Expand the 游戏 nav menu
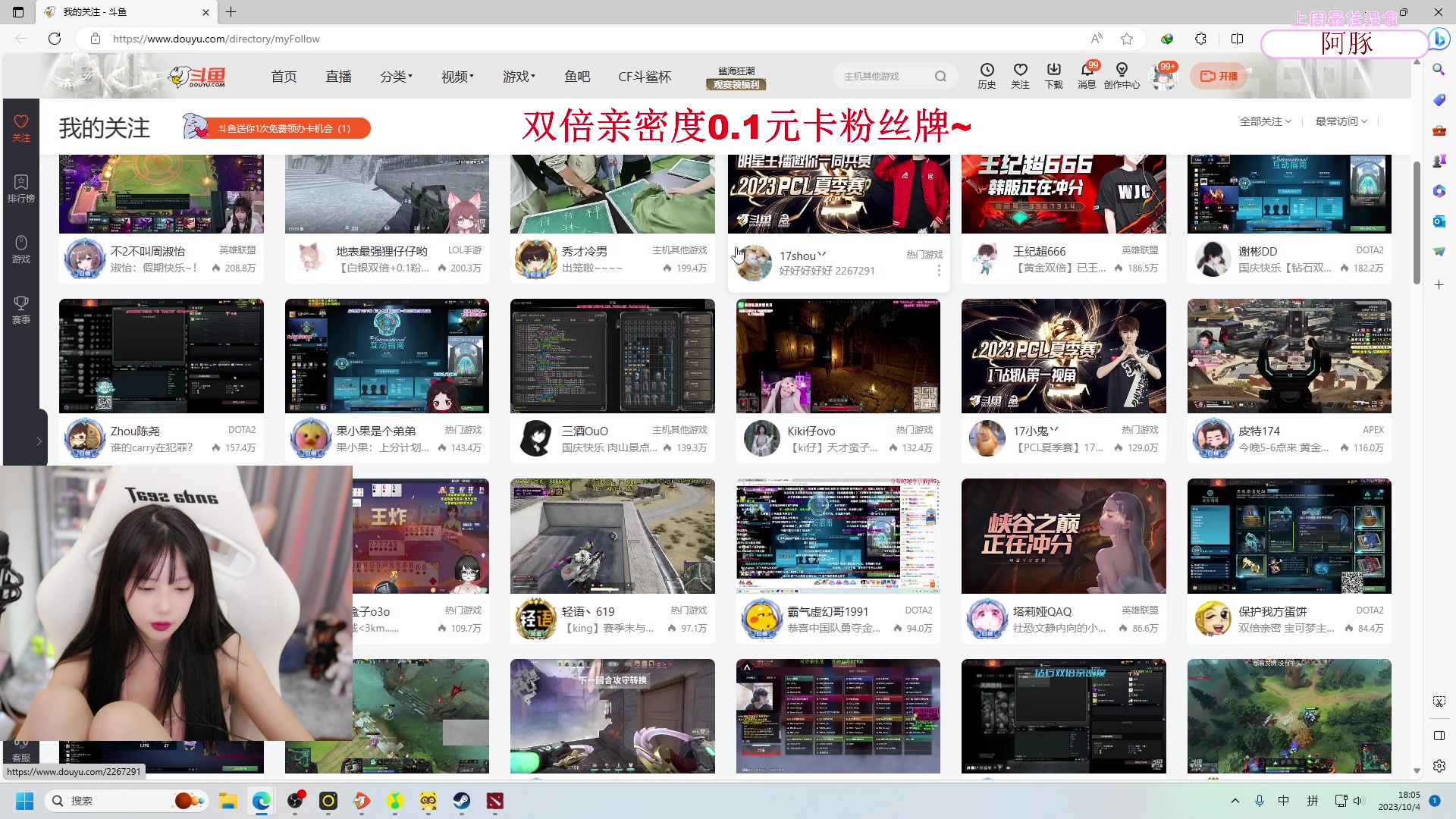 pos(519,77)
